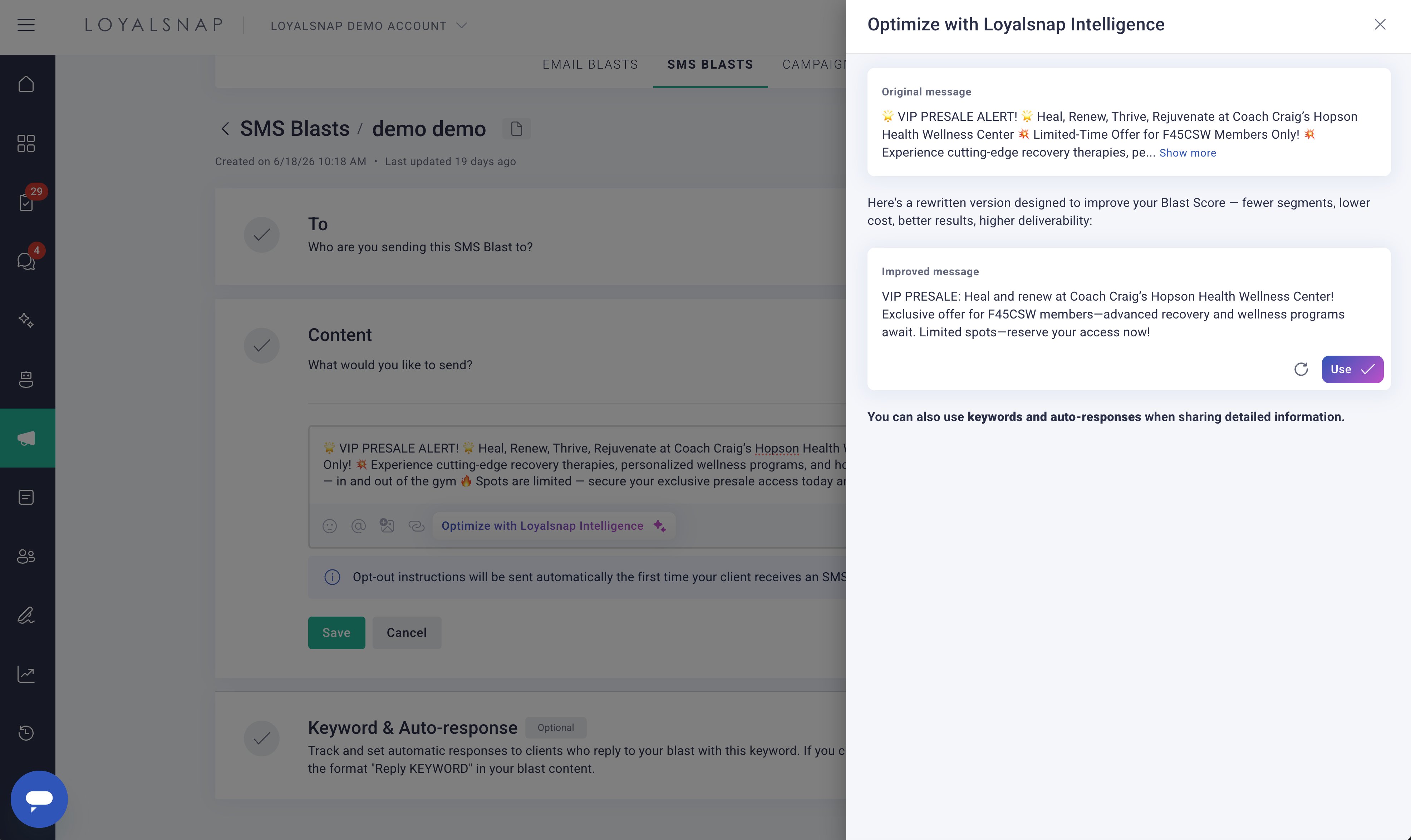
Task: Click the opt-out info icon
Action: (332, 577)
